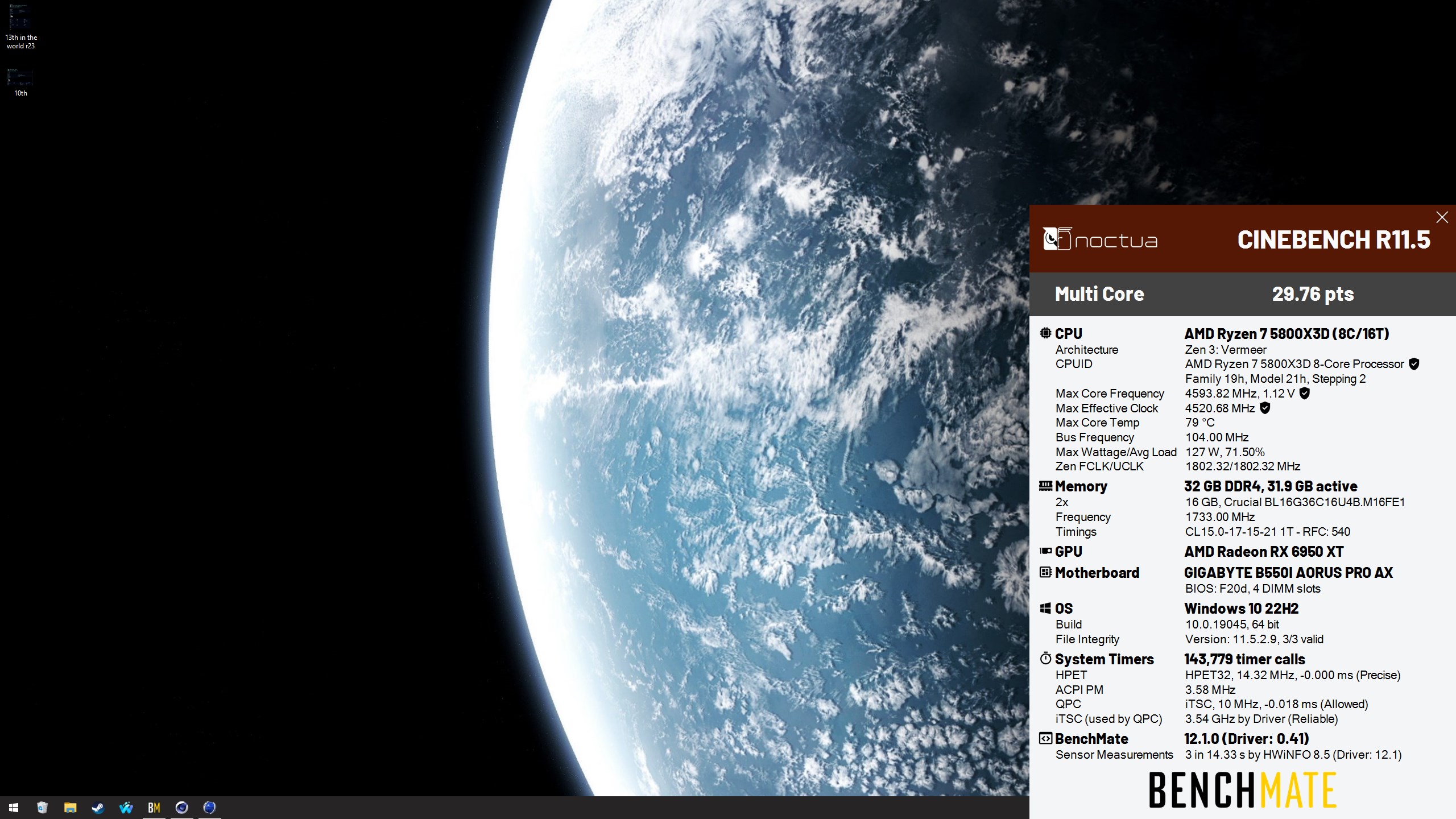Screen dimensions: 1456x819
Task: Click the '4520.68 MHz' effective clock value
Action: click(x=1220, y=408)
